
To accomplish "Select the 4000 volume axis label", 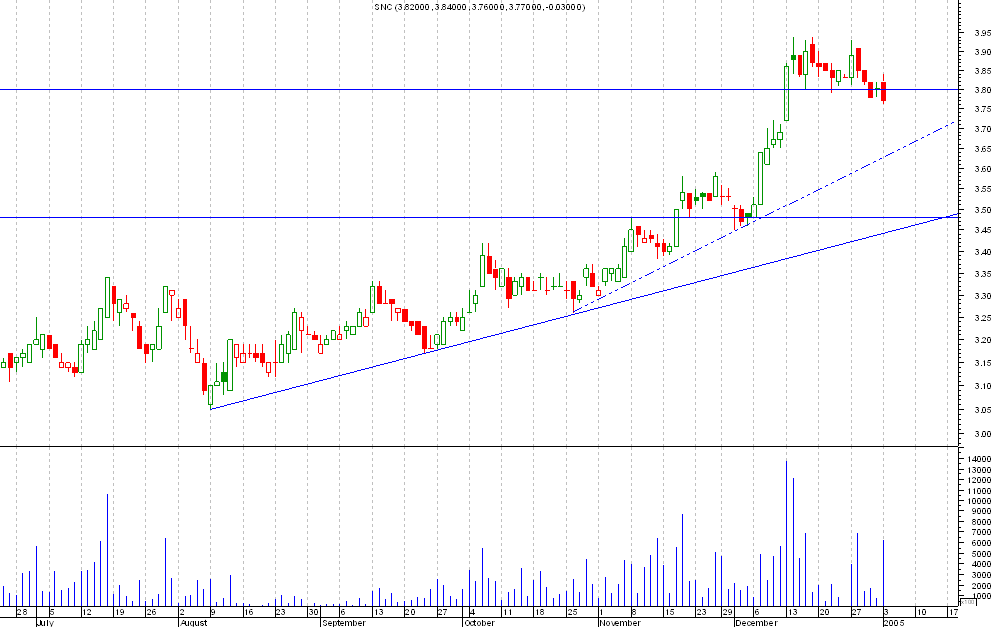I will pos(982,564).
